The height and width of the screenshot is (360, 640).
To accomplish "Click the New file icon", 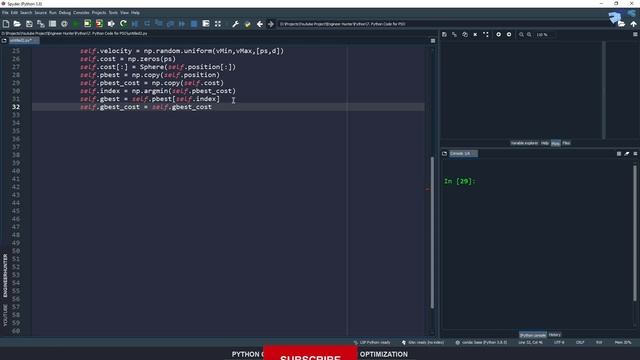I will (x=6, y=24).
